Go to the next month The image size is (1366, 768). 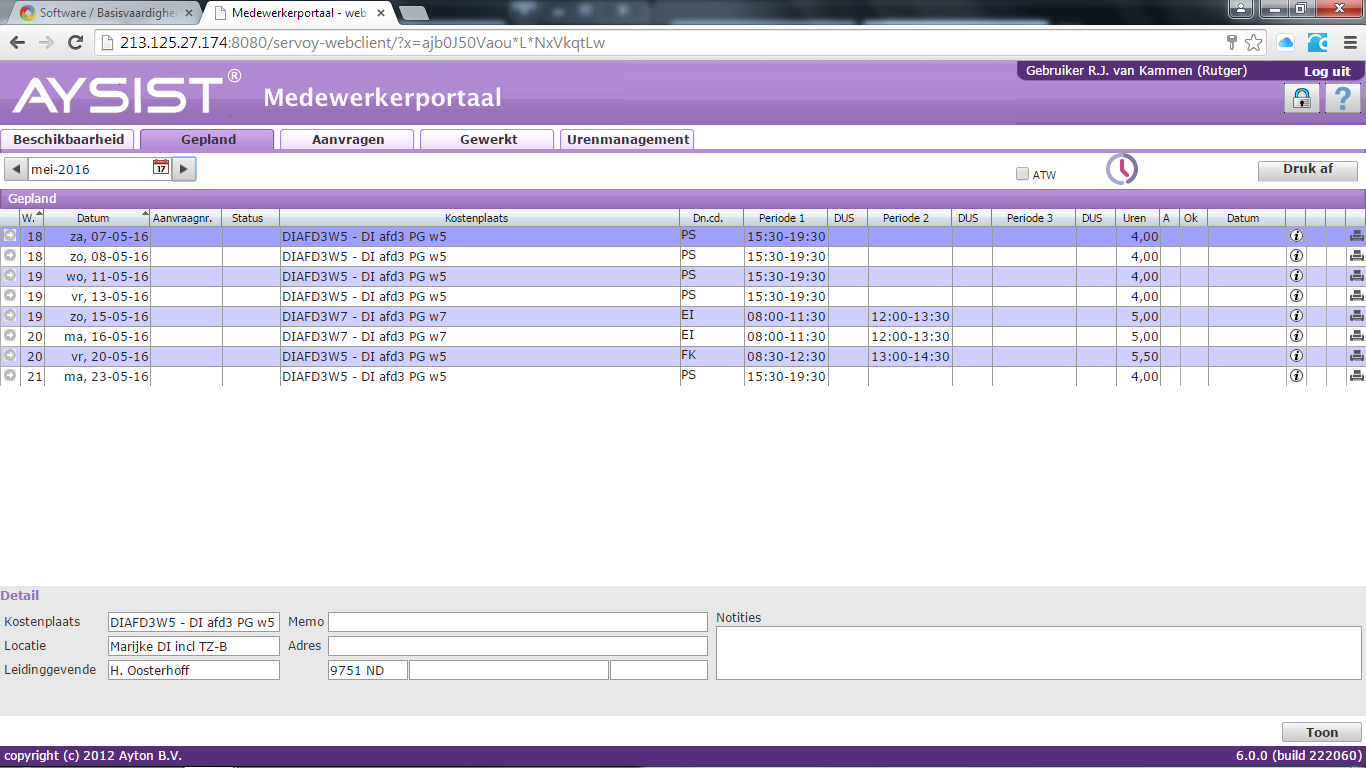(184, 168)
